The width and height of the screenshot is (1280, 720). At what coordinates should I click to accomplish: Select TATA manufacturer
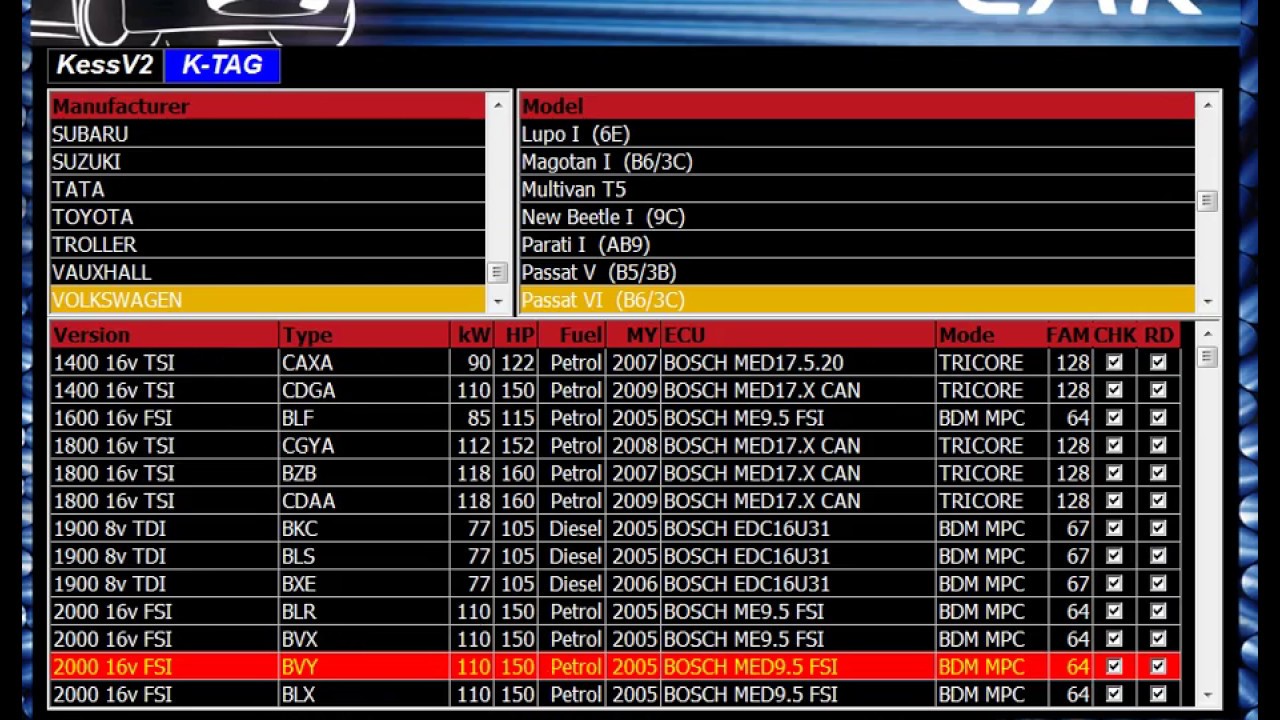tap(268, 189)
